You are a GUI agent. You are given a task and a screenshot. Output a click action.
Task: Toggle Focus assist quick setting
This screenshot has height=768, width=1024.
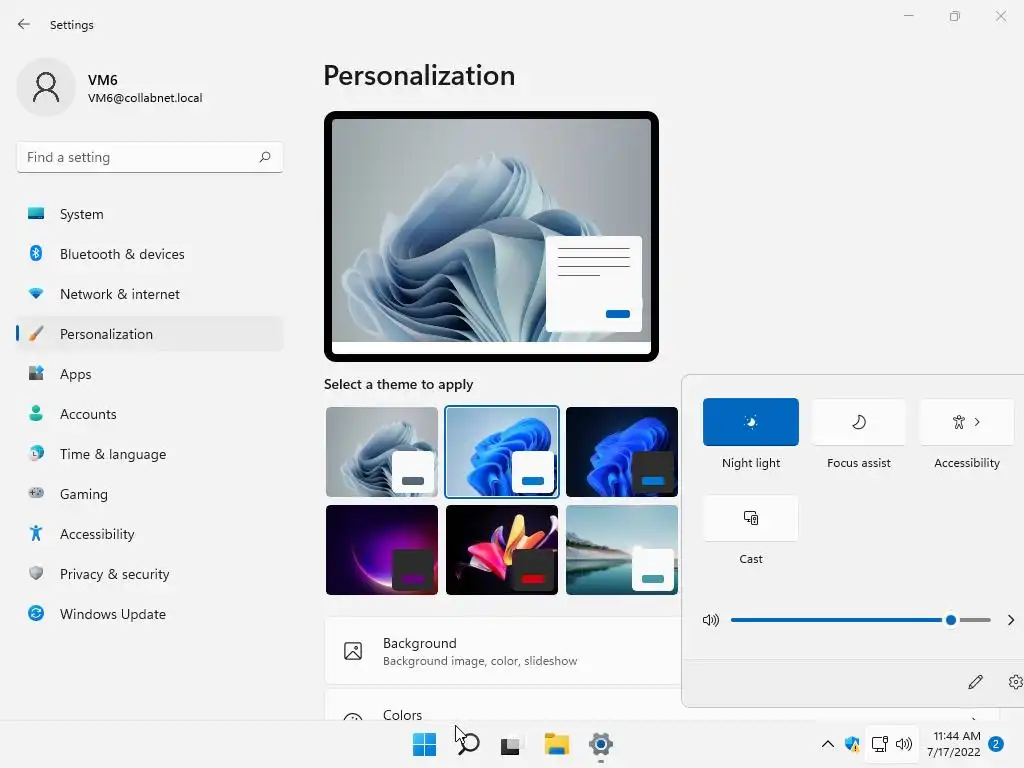(x=859, y=422)
